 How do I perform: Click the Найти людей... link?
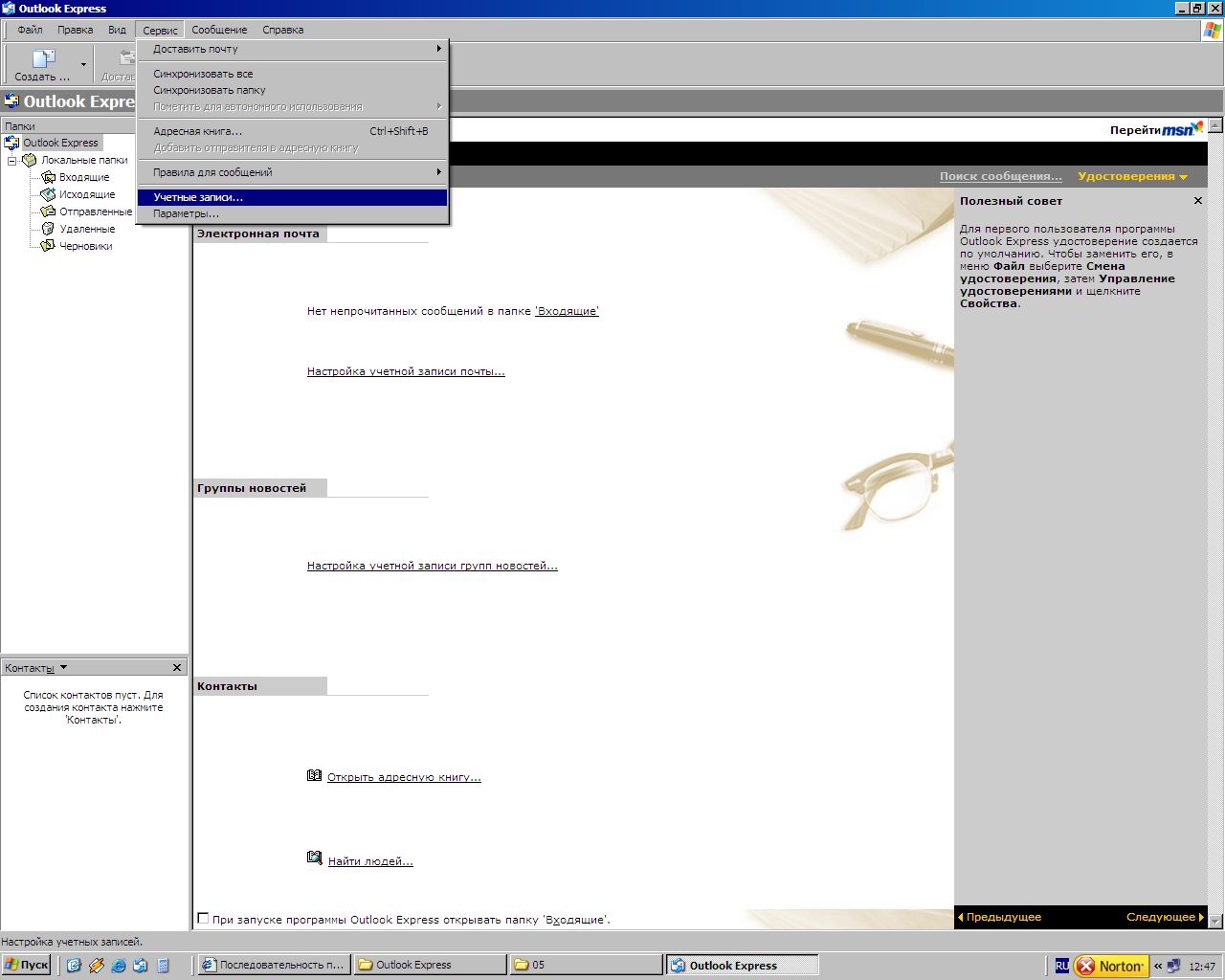pos(370,861)
